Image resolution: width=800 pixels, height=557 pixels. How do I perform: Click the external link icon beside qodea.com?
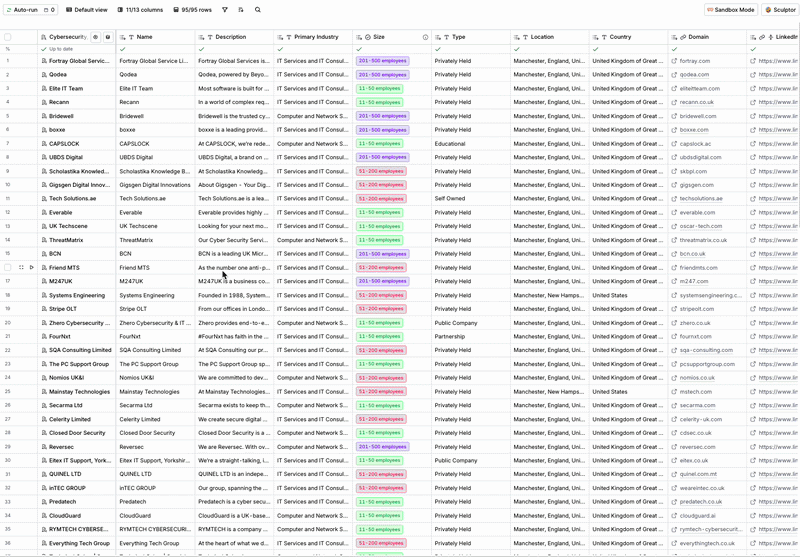[674, 75]
